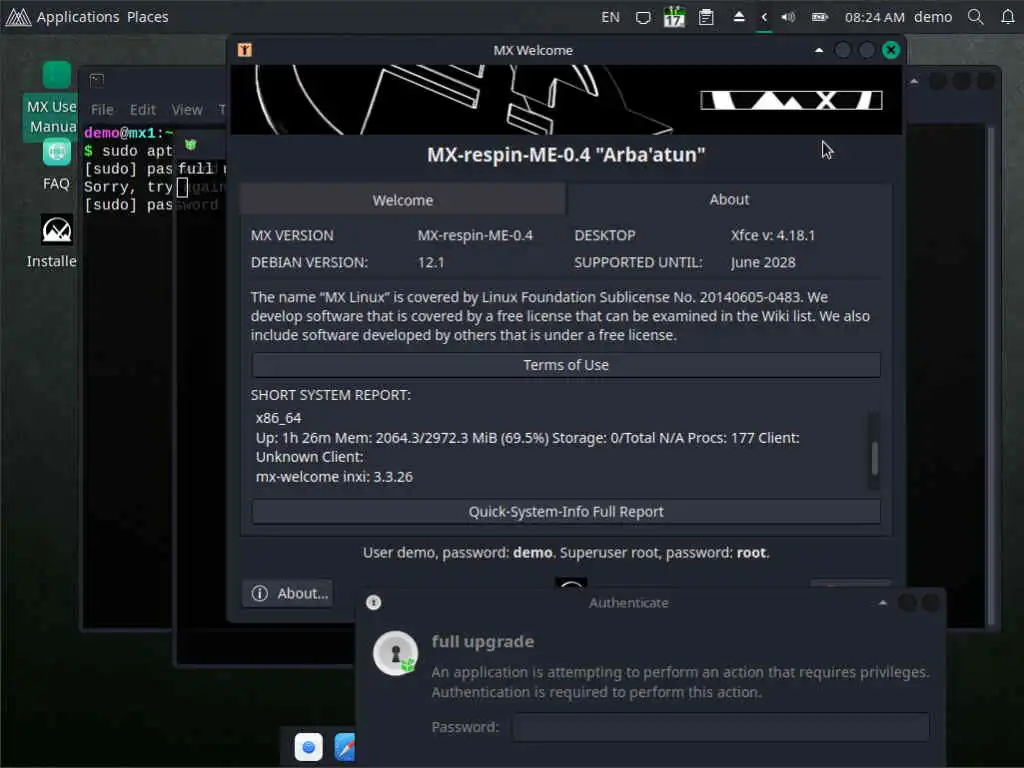This screenshot has width=1024, height=768.
Task: Open the Installer desktop icon
Action: pos(52,241)
